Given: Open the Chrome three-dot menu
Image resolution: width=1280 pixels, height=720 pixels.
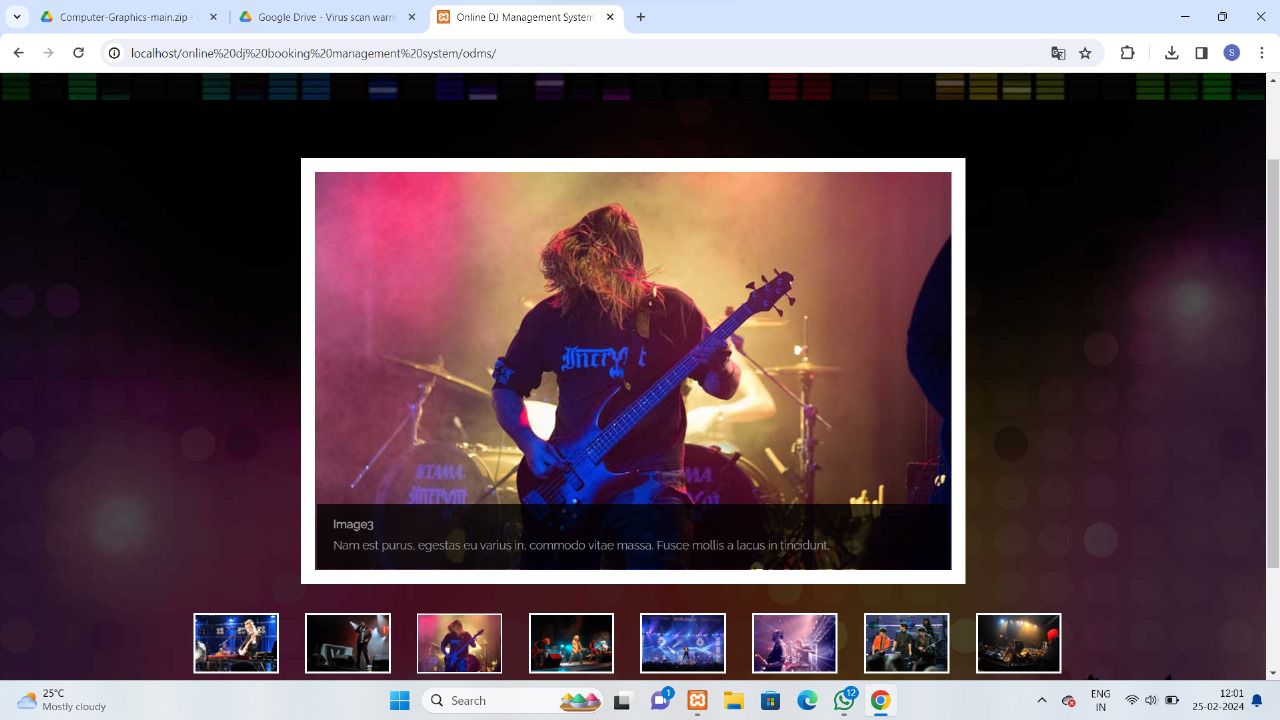Looking at the screenshot, I should [1262, 53].
